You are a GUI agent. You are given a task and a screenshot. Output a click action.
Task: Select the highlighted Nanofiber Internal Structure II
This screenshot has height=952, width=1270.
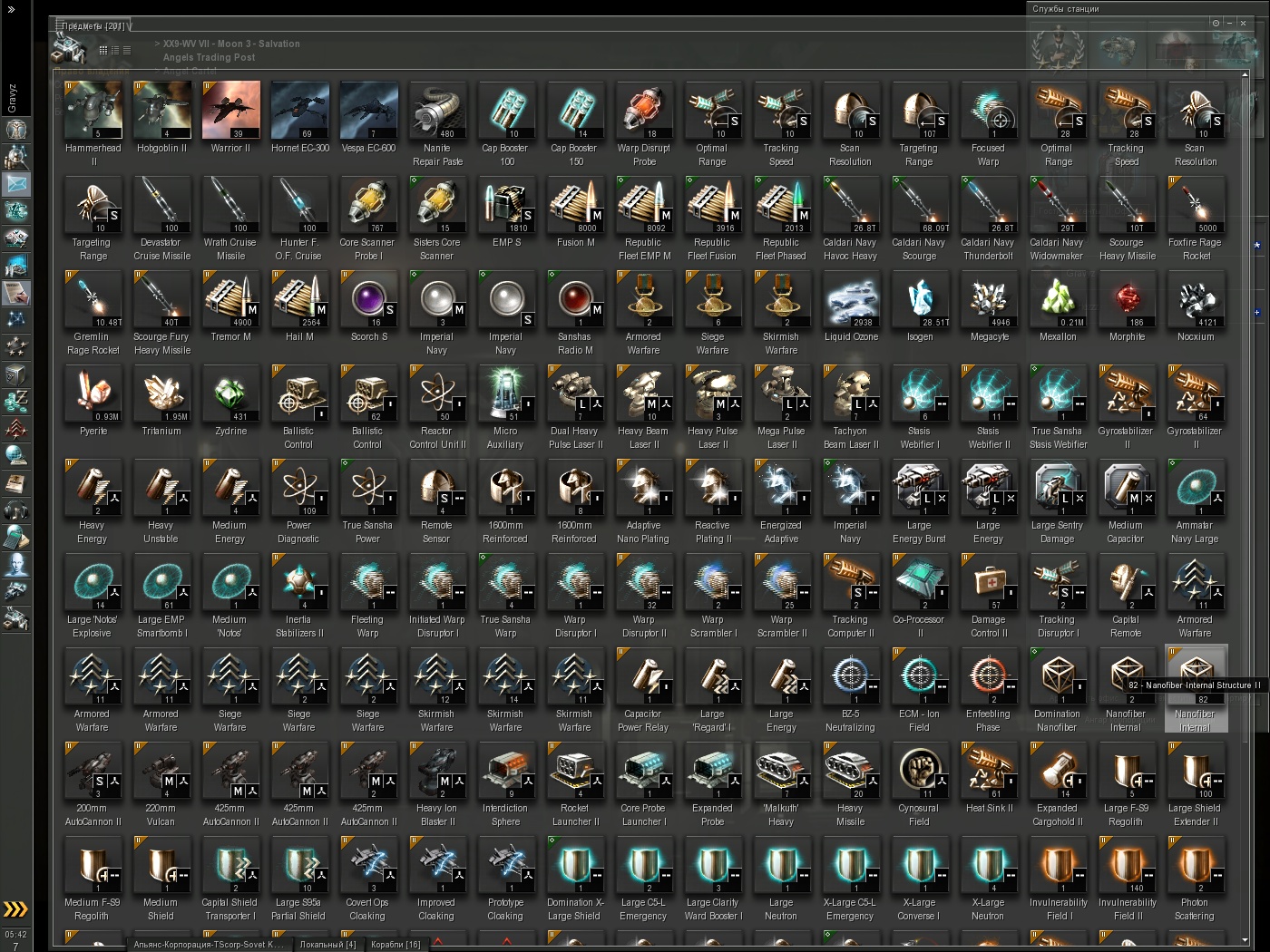pos(1197,690)
